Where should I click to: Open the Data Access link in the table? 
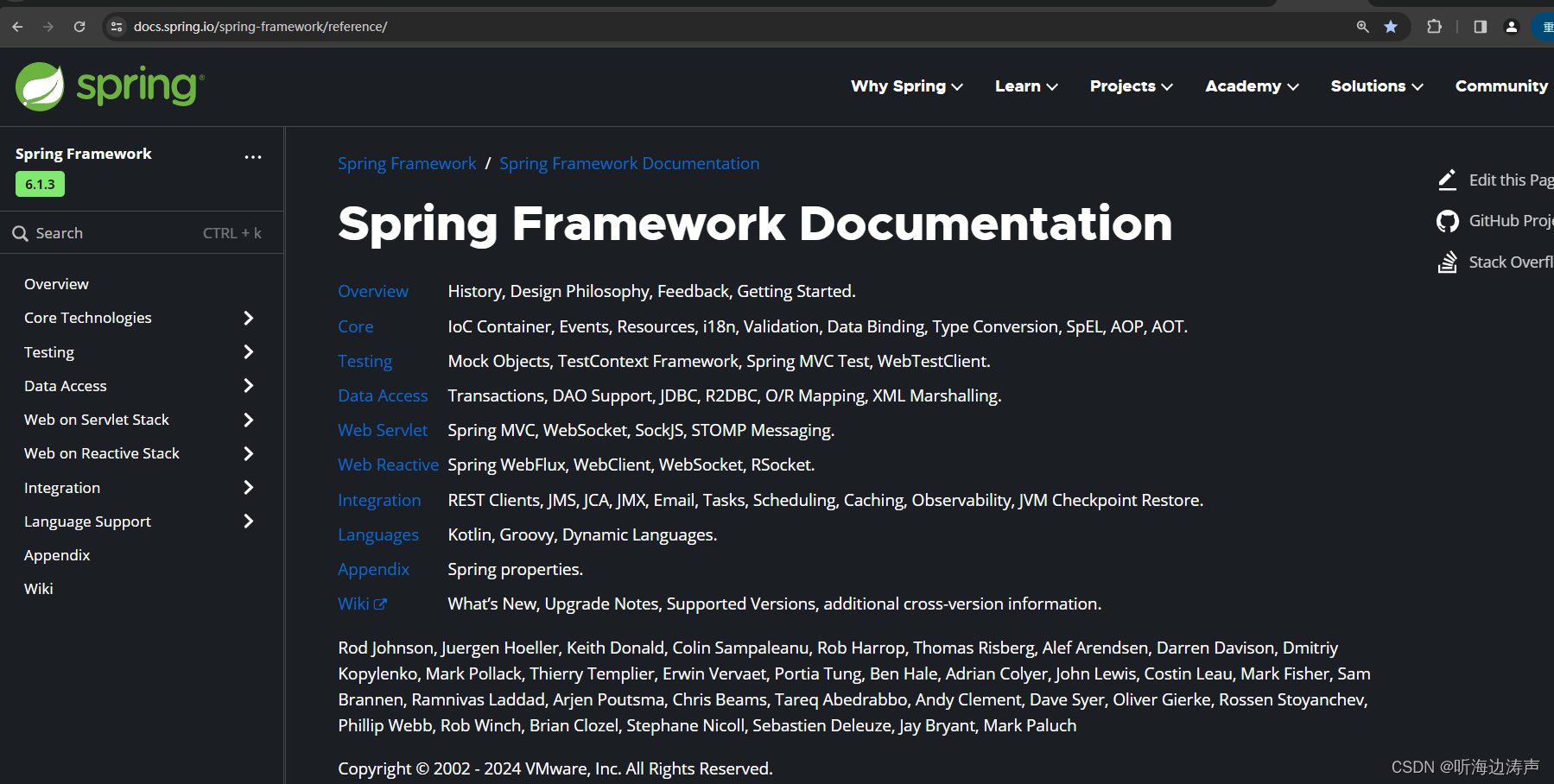tap(383, 395)
